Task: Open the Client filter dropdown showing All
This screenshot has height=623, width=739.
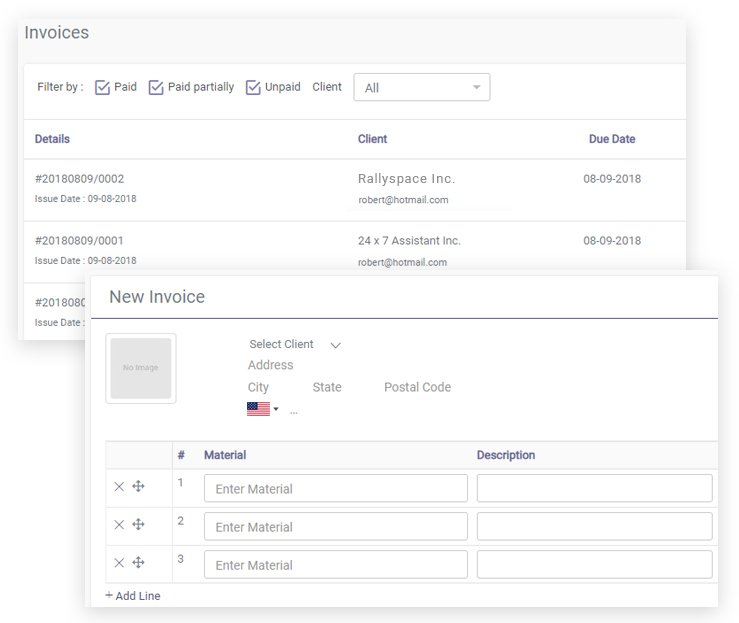Action: (x=421, y=88)
